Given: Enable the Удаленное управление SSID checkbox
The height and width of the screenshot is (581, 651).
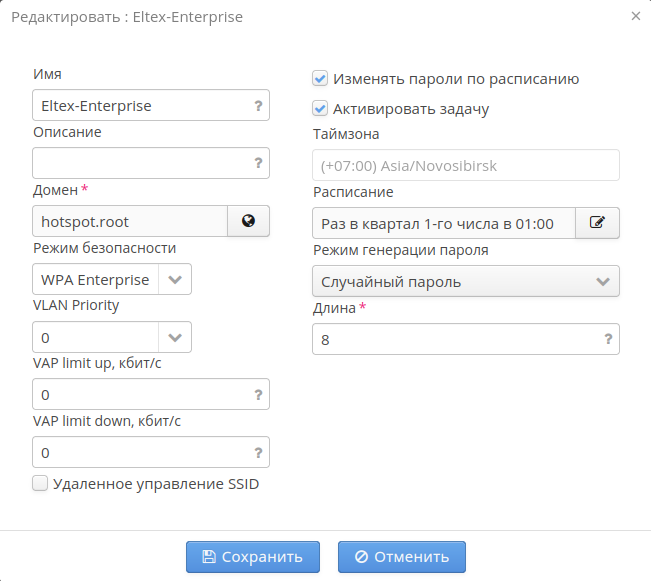Looking at the screenshot, I should (x=41, y=484).
